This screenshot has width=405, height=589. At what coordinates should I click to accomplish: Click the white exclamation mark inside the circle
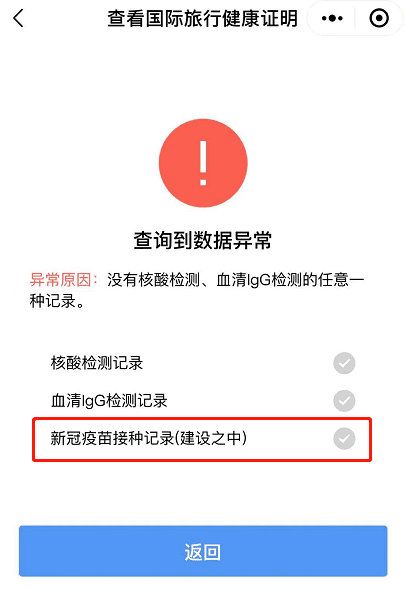pyautogui.click(x=203, y=163)
